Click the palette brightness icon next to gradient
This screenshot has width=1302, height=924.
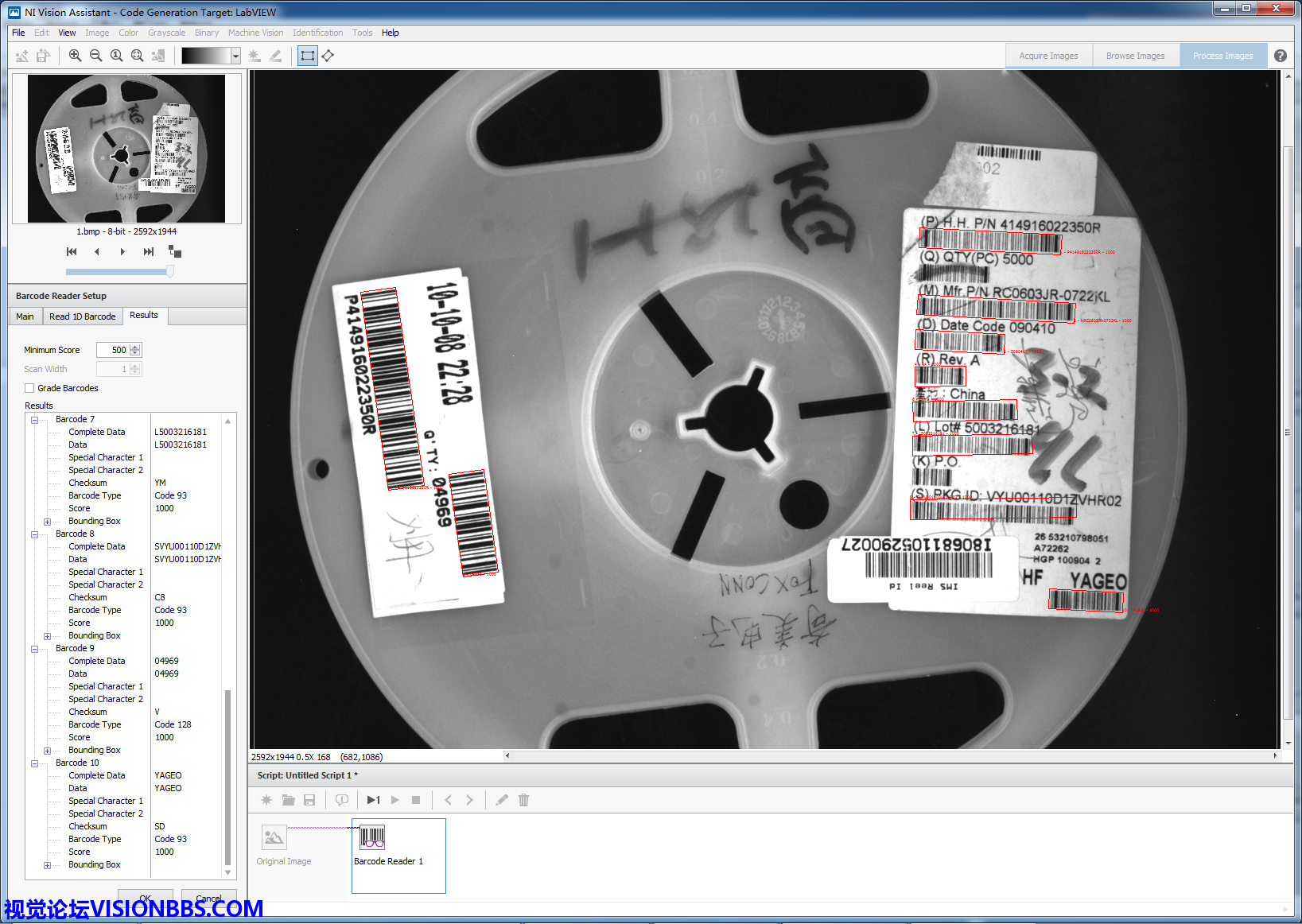255,56
